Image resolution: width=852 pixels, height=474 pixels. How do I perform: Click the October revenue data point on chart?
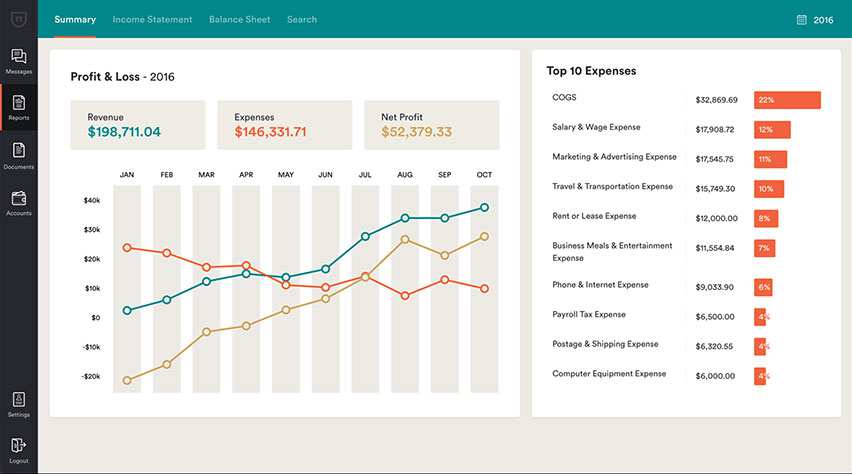click(x=484, y=207)
